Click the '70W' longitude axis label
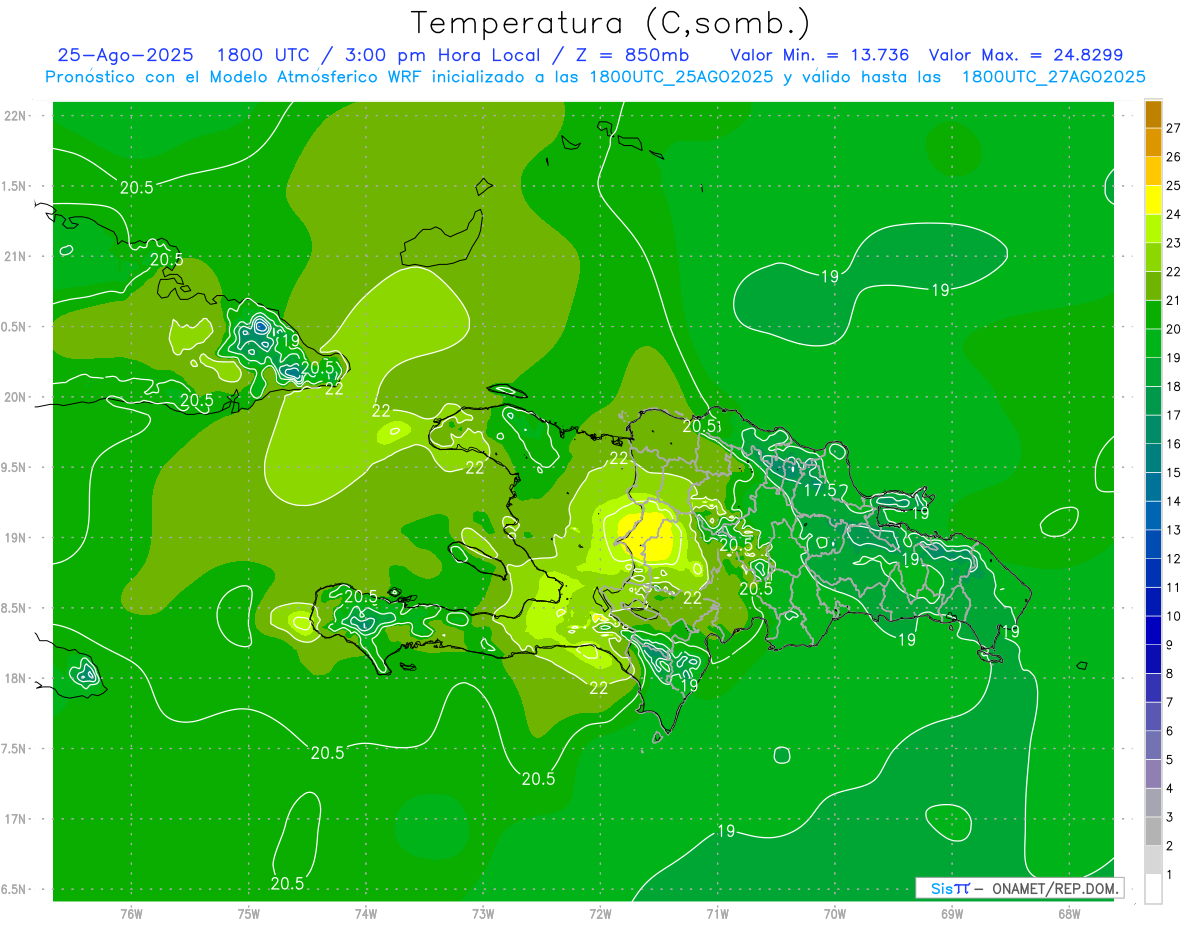1200x927 pixels. point(835,913)
